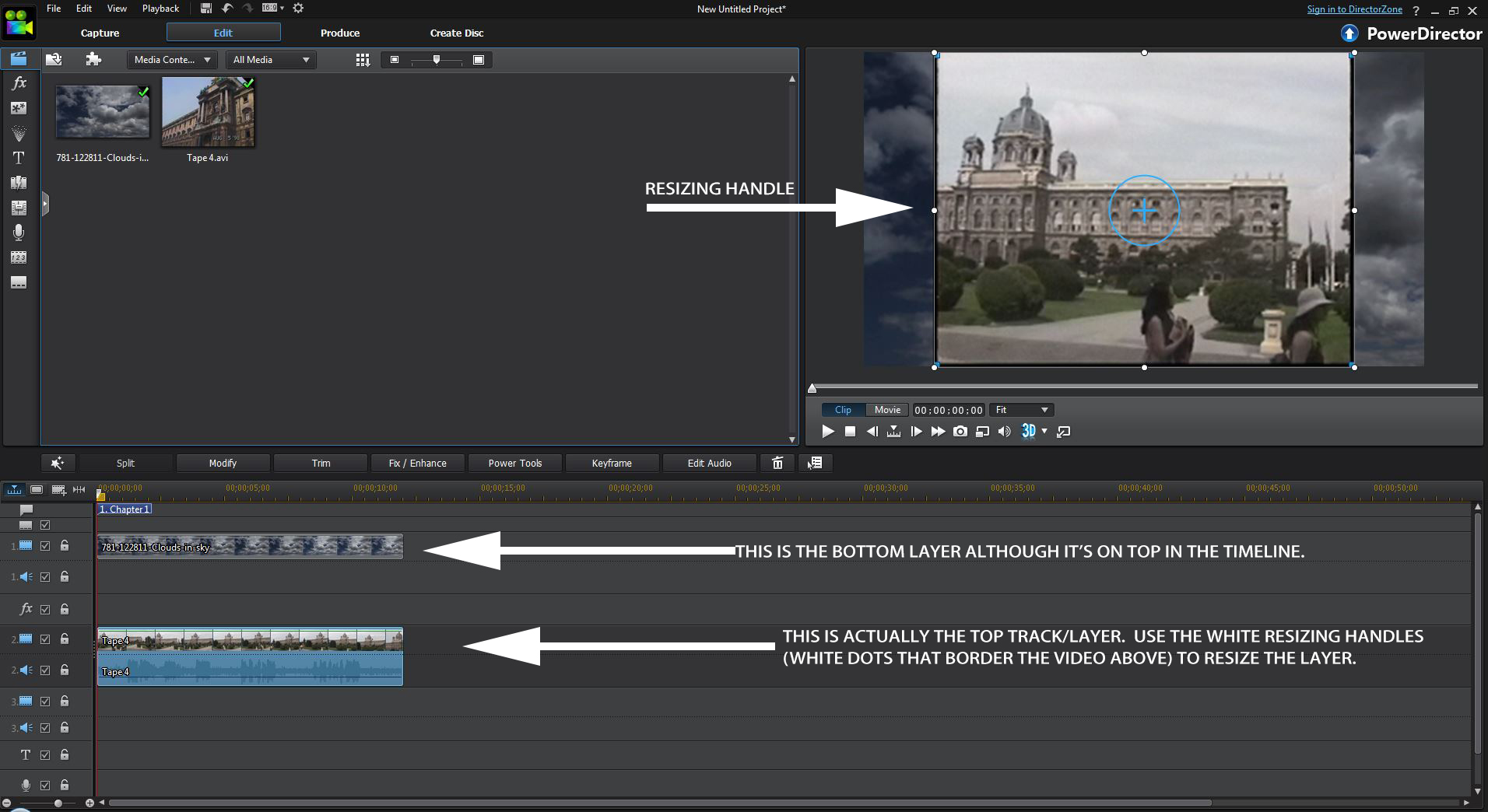Click the Play button in preview
Viewport: 1488px width, 812px height.
tap(828, 432)
